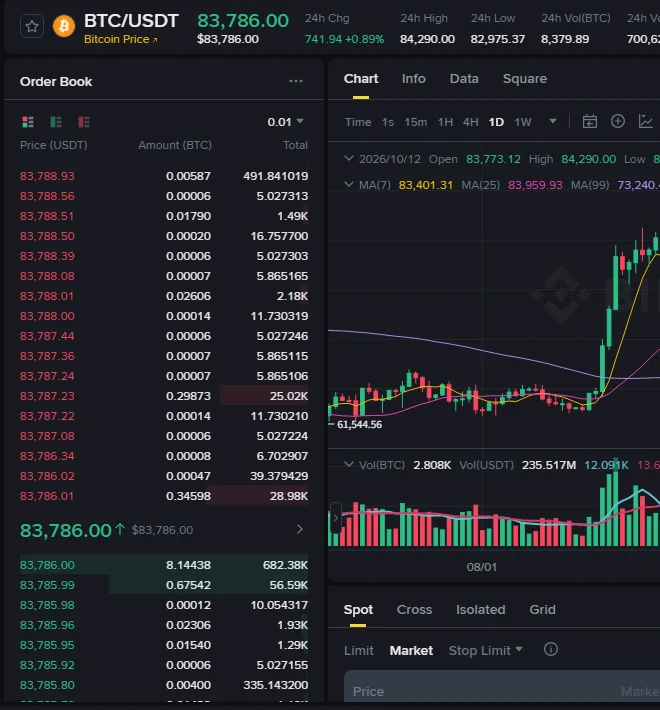Select ask price 83,788.93
Viewport: 660px width, 710px height.
[47, 176]
